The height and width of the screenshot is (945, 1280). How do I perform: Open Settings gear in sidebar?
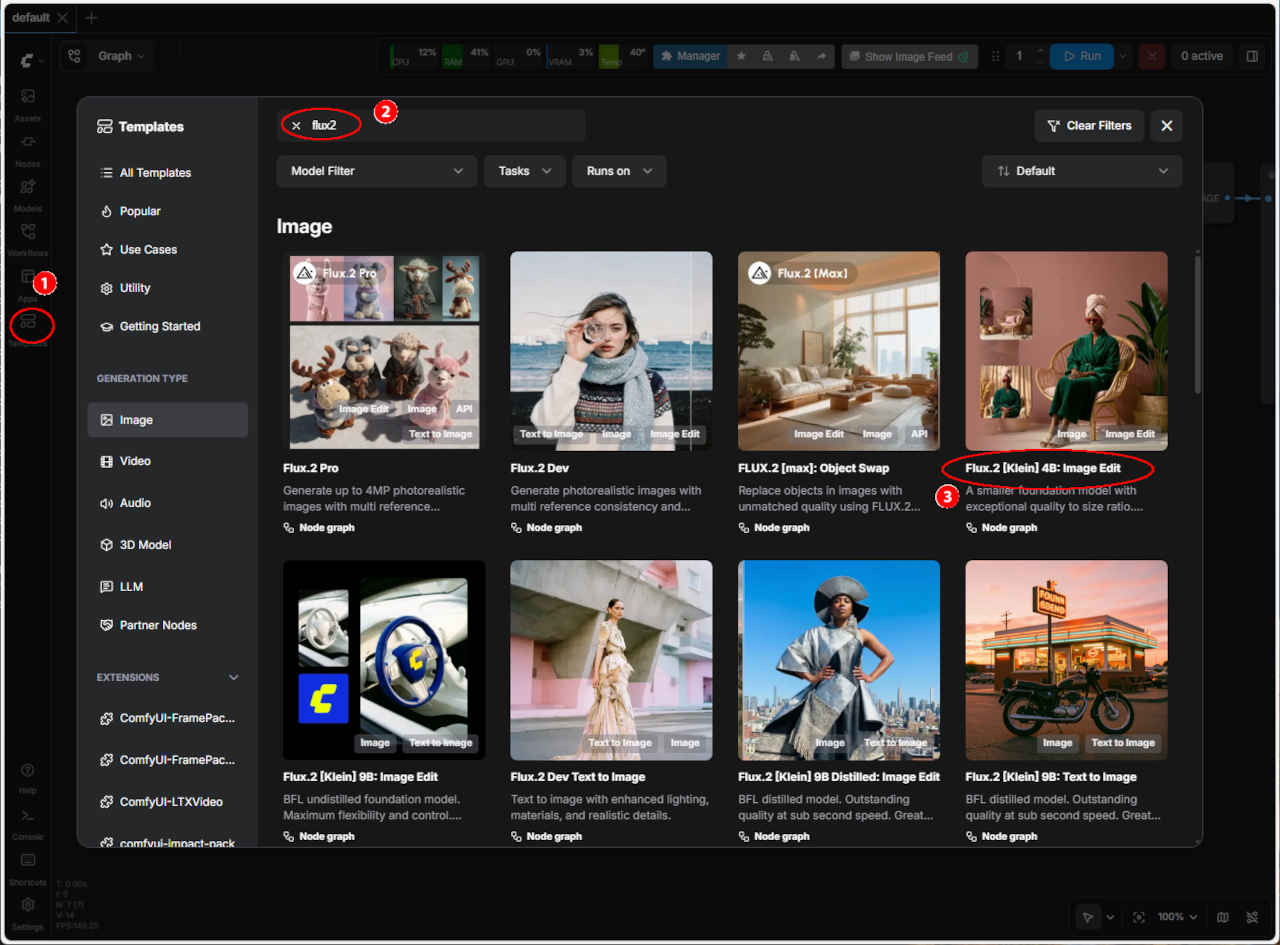click(28, 905)
